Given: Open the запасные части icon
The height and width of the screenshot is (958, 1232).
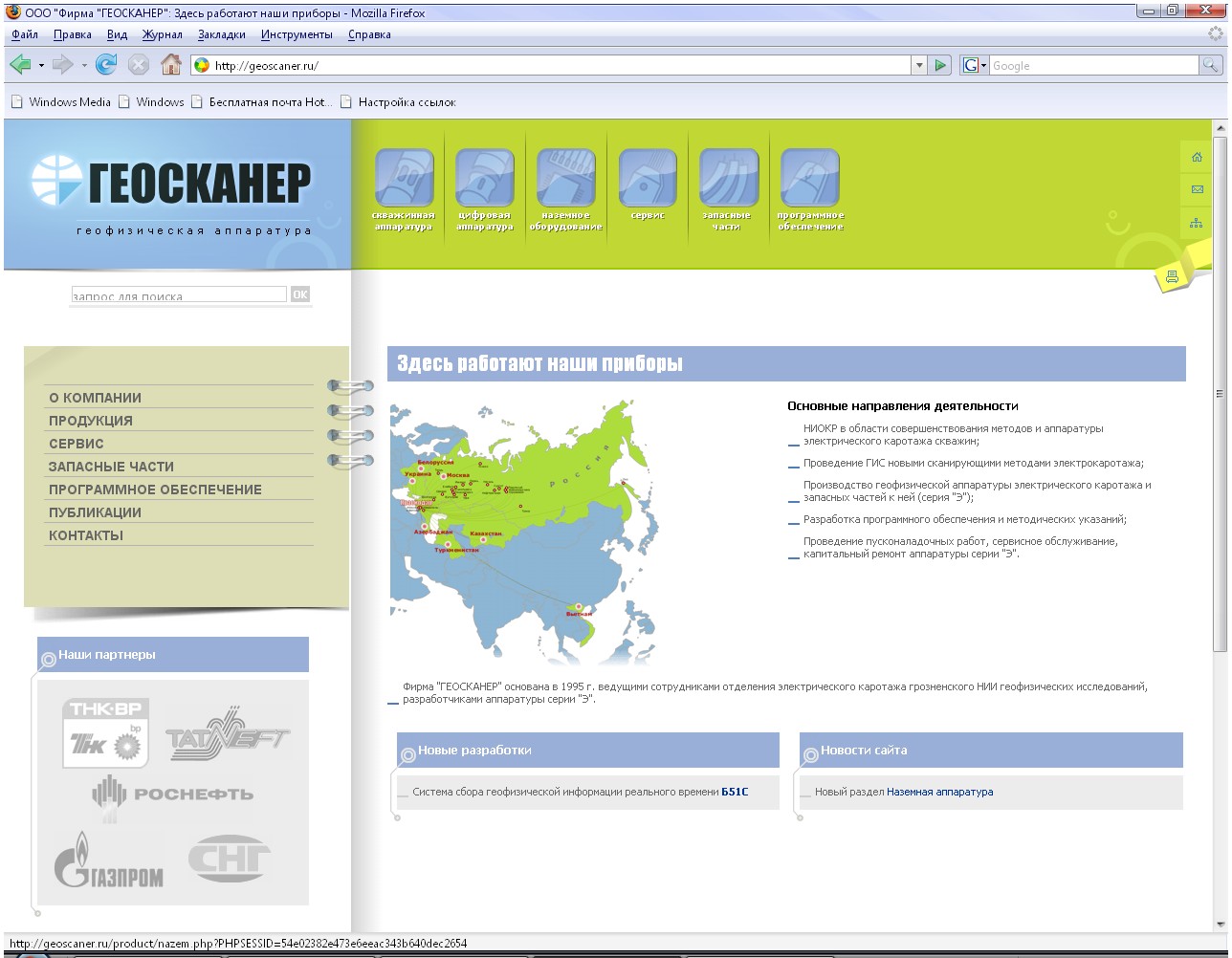Looking at the screenshot, I should point(729,178).
